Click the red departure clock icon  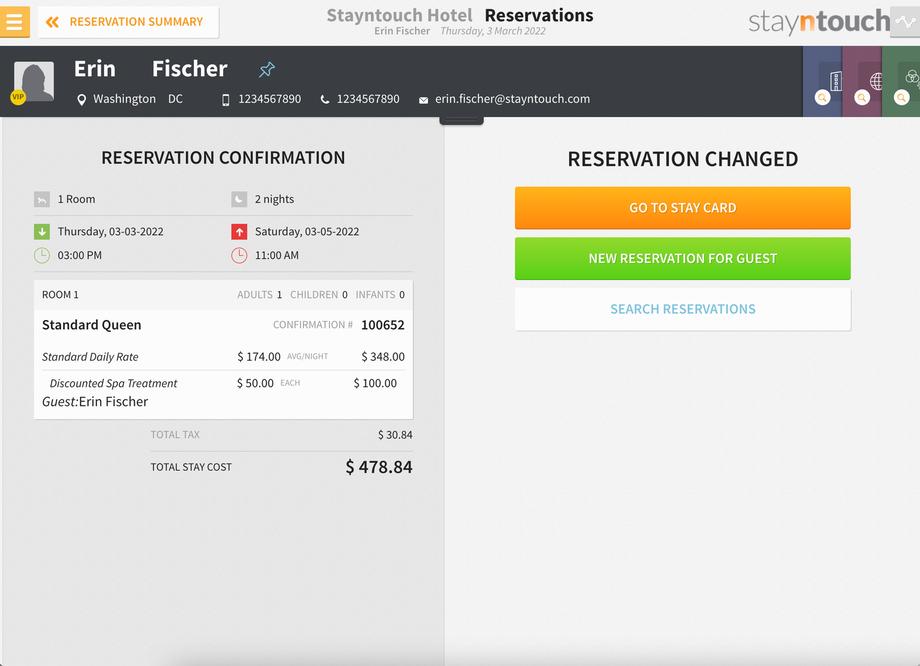point(239,255)
